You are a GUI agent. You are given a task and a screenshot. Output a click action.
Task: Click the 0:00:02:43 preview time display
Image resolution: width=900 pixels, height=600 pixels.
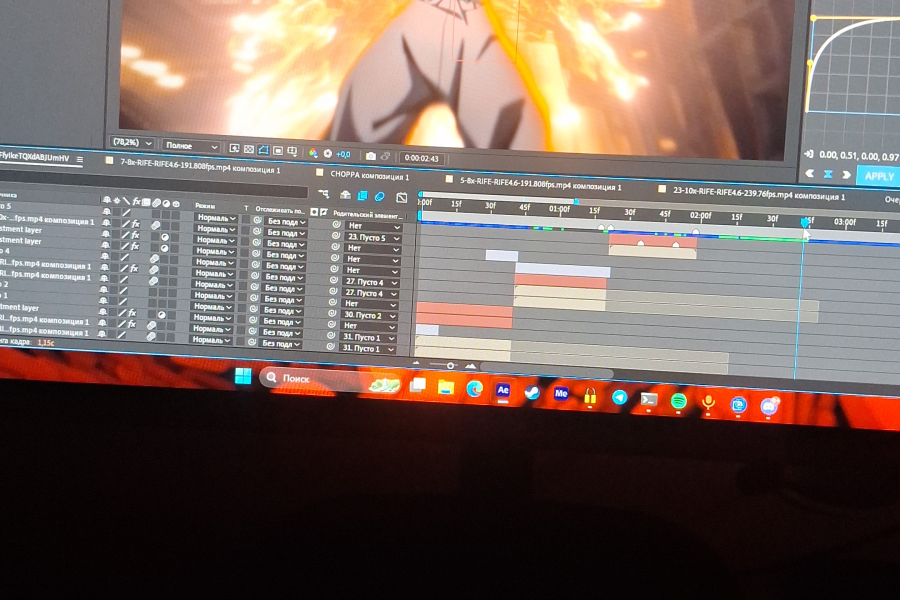[421, 158]
